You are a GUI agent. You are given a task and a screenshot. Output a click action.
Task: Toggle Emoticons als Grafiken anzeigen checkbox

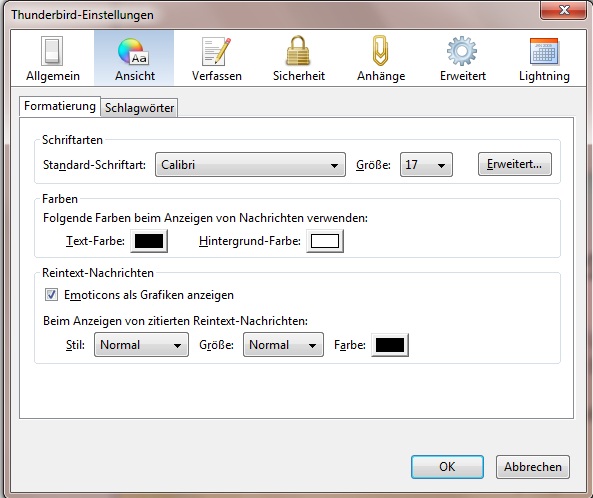(x=51, y=295)
